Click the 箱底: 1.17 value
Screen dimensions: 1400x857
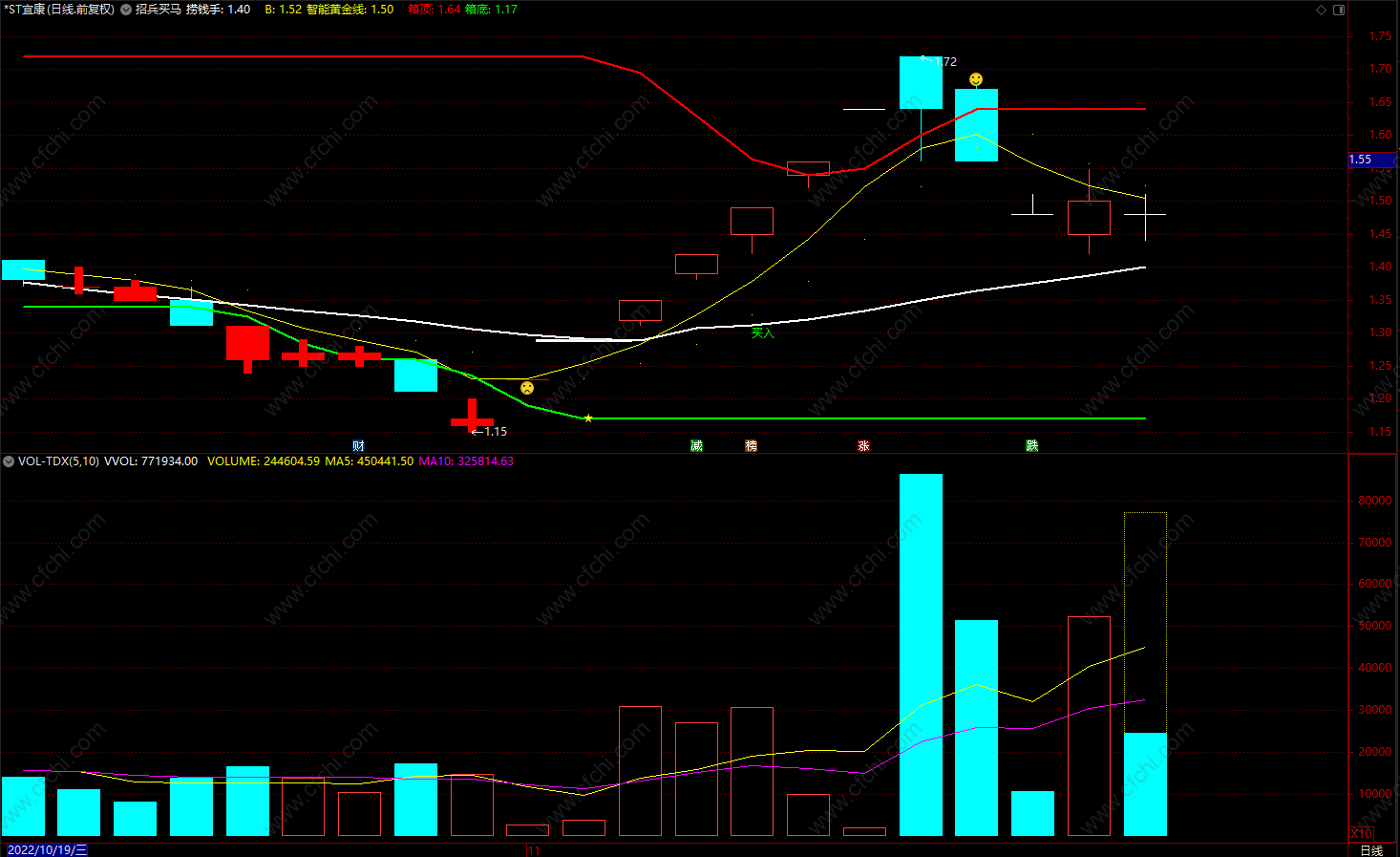(x=491, y=10)
